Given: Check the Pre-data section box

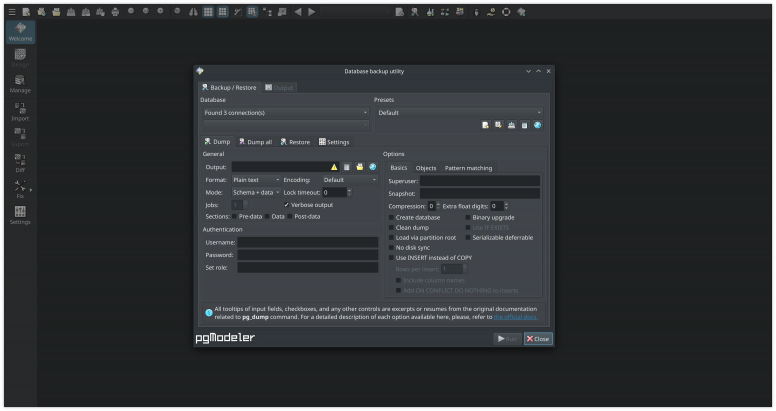Looking at the screenshot, I should point(235,216).
